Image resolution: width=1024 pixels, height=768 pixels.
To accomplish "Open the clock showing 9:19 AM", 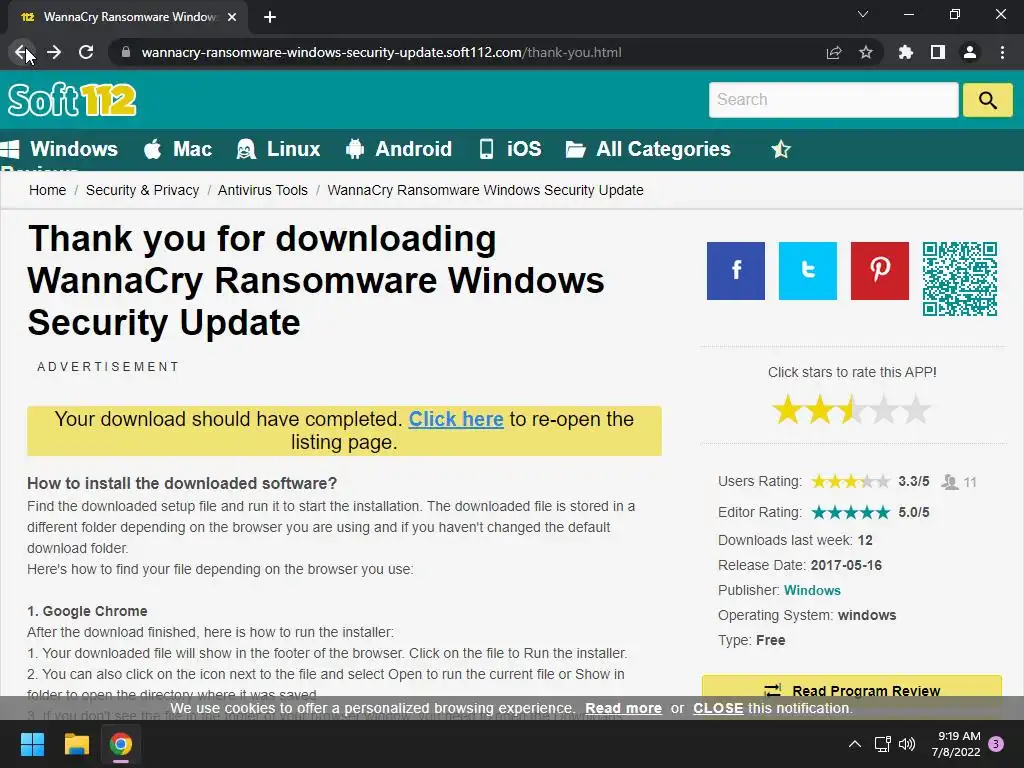I will (x=956, y=744).
